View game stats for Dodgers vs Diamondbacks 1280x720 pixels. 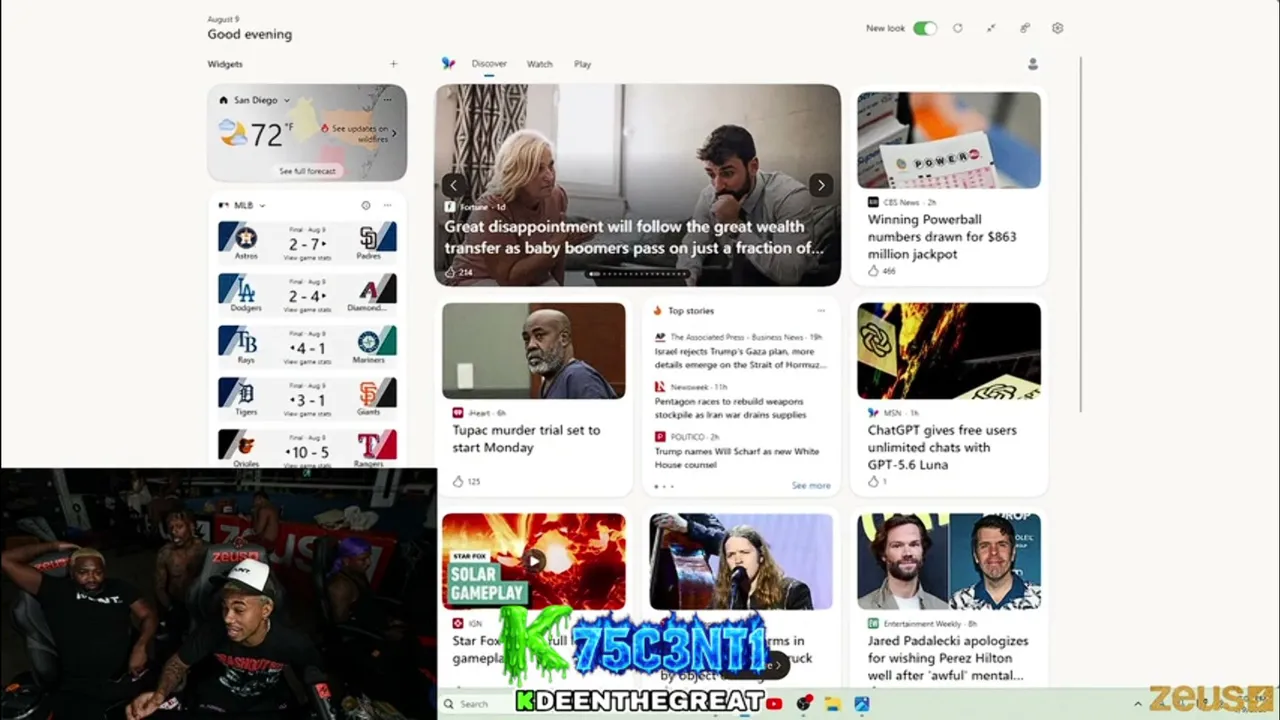click(x=307, y=310)
